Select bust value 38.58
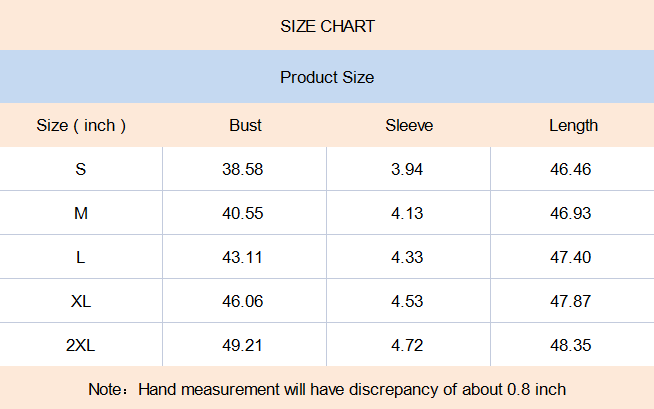The width and height of the screenshot is (654, 409). (x=242, y=169)
